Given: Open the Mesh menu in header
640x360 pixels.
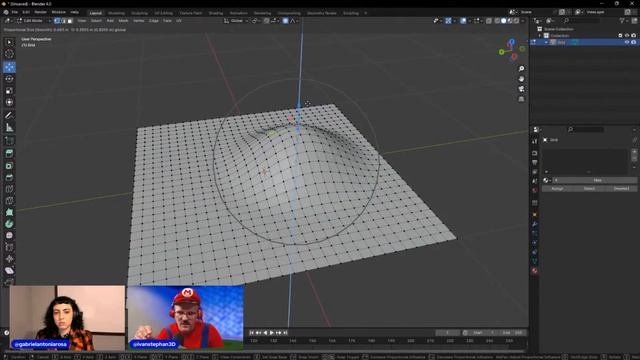Looking at the screenshot, I should click(123, 20).
